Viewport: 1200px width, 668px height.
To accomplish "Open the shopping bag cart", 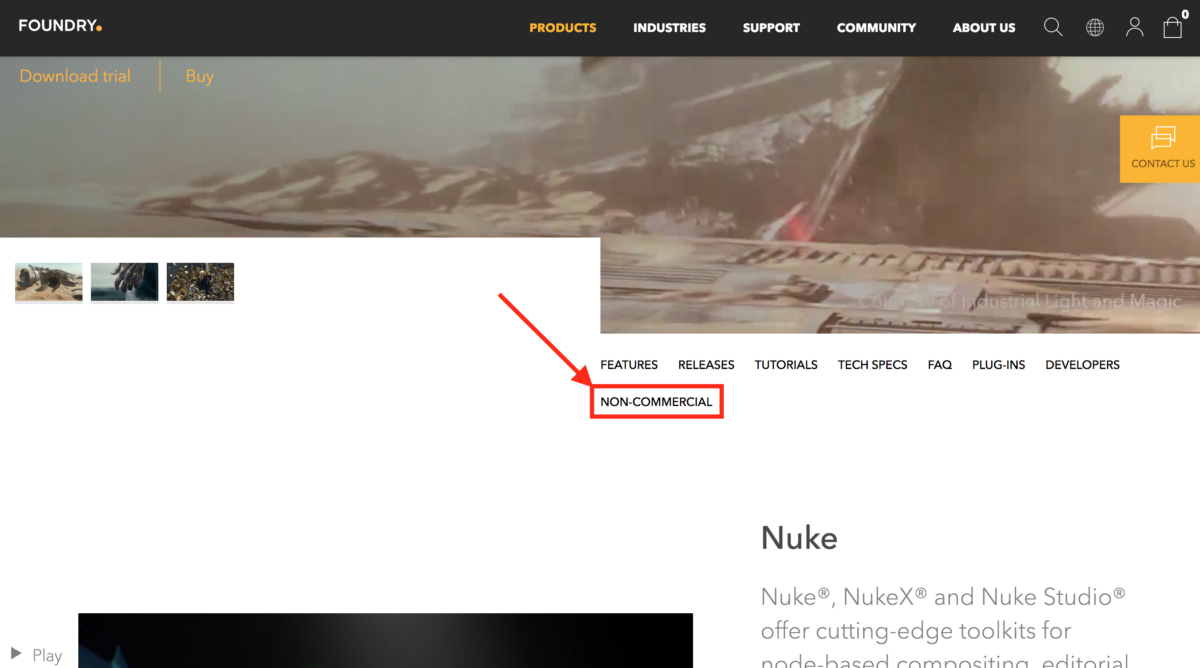I will coord(1174,25).
